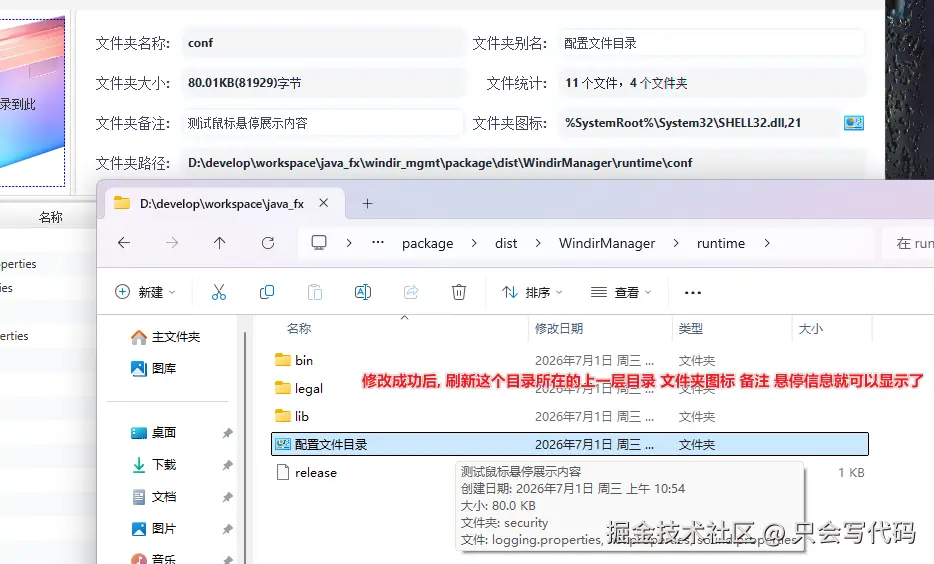Viewport: 934px width, 564px height.
Task: Unpin 图片 using its pin icon
Action: pyautogui.click(x=228, y=529)
